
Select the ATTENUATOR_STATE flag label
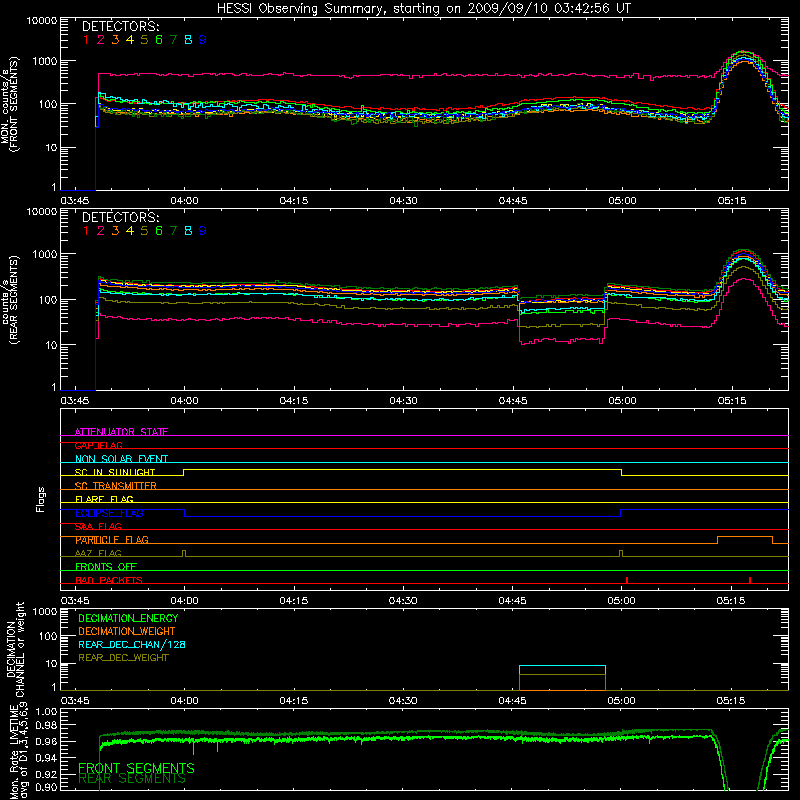coord(121,432)
